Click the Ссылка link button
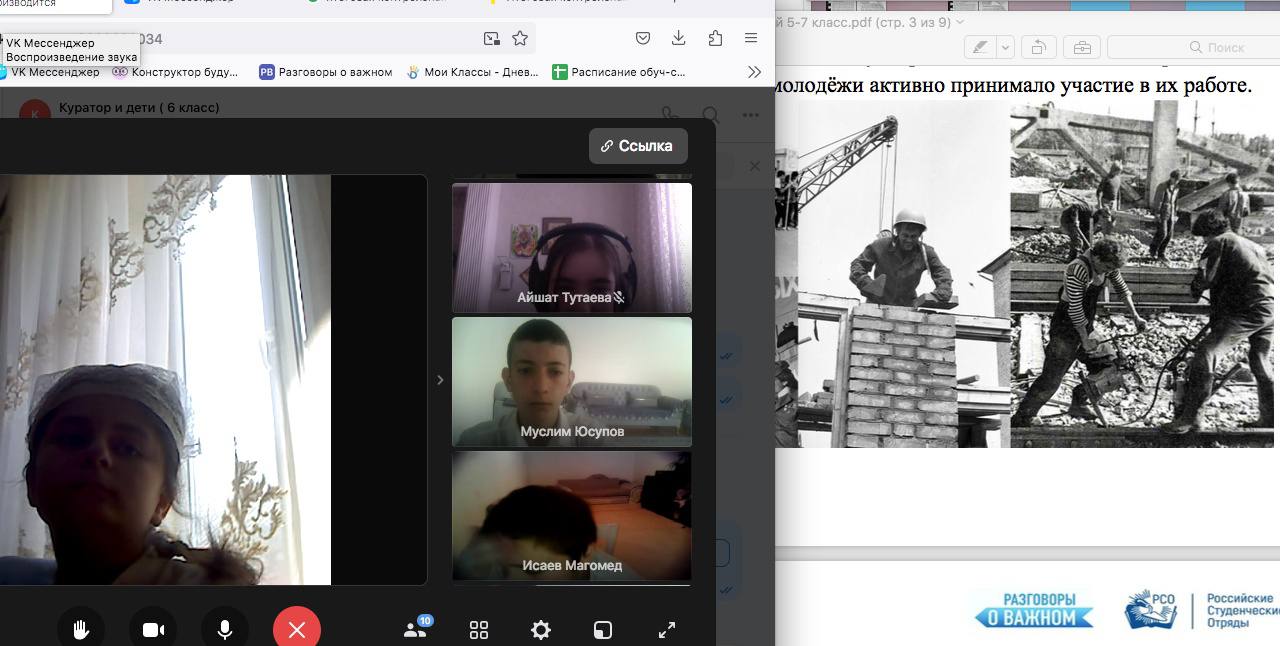The image size is (1280, 646). 637,146
